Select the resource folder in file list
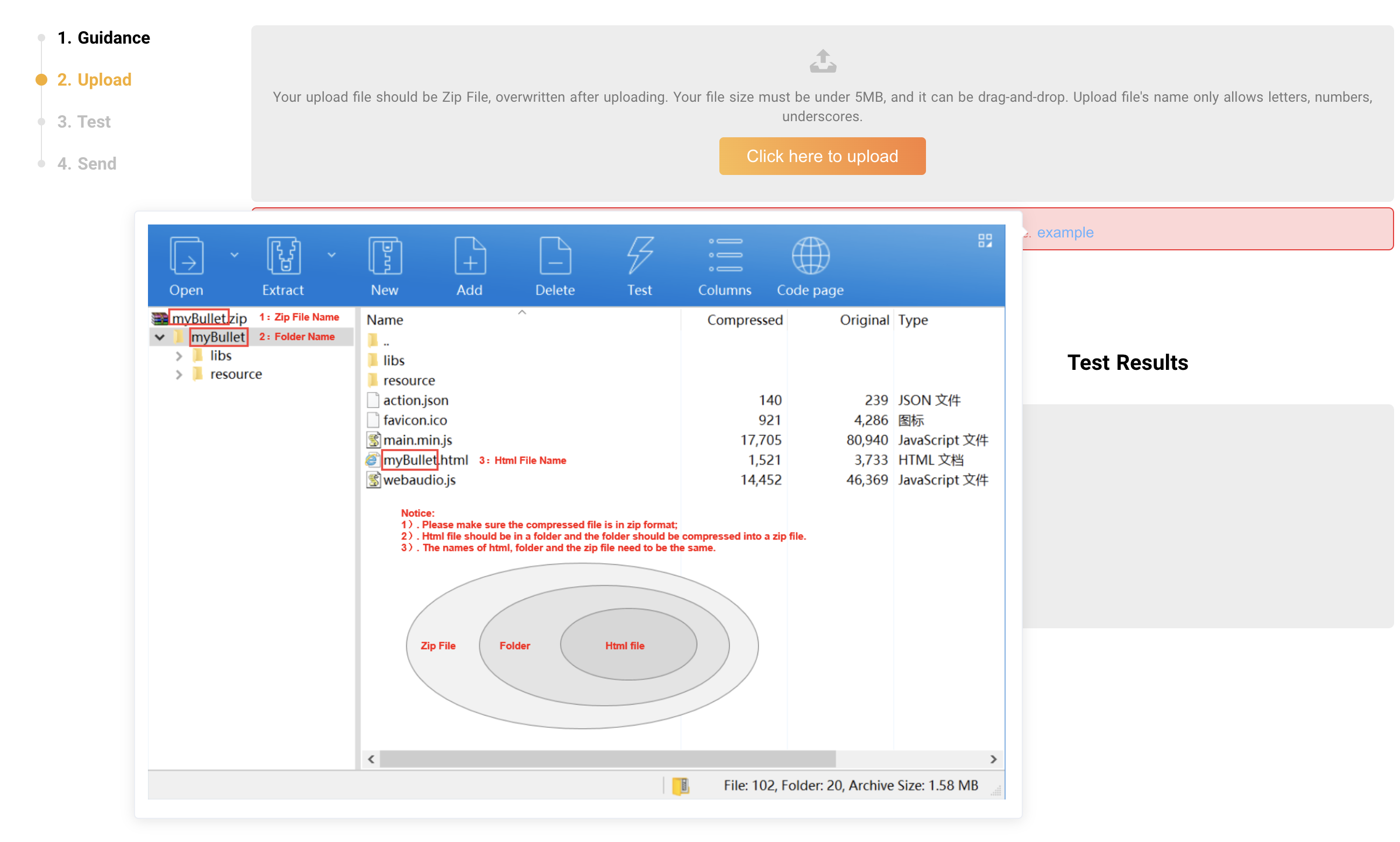The width and height of the screenshot is (1400, 842). click(x=409, y=380)
